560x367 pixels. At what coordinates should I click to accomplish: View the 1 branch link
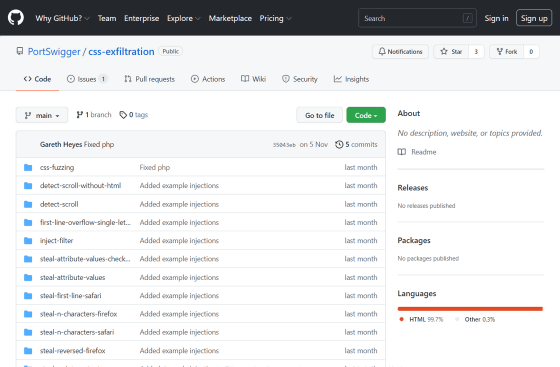coord(94,115)
